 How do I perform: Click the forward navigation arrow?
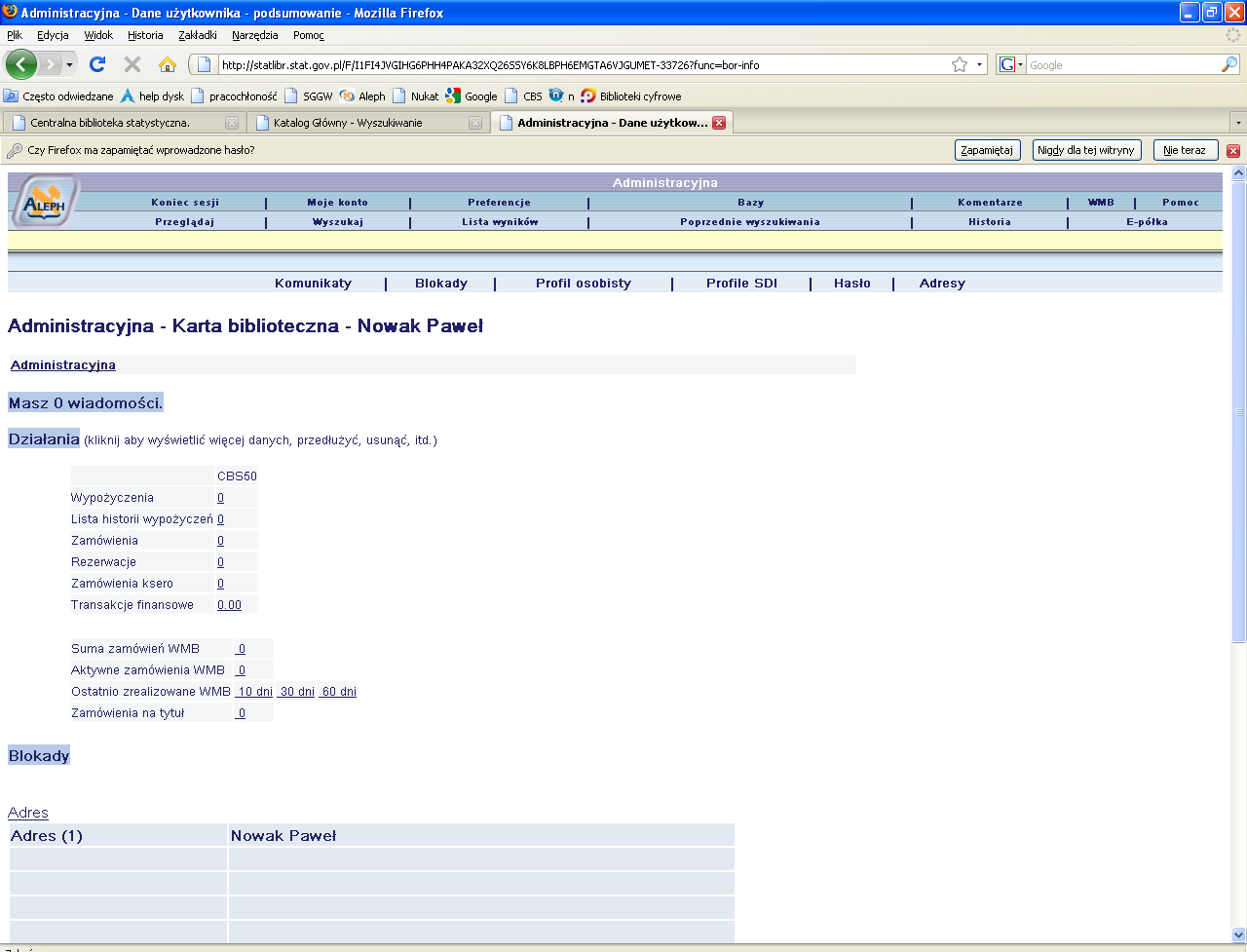pos(50,64)
